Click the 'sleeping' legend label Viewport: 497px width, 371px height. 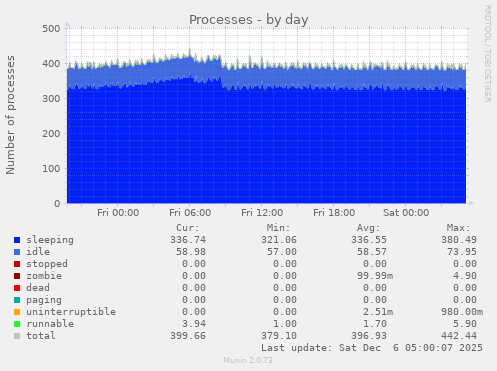coord(50,240)
